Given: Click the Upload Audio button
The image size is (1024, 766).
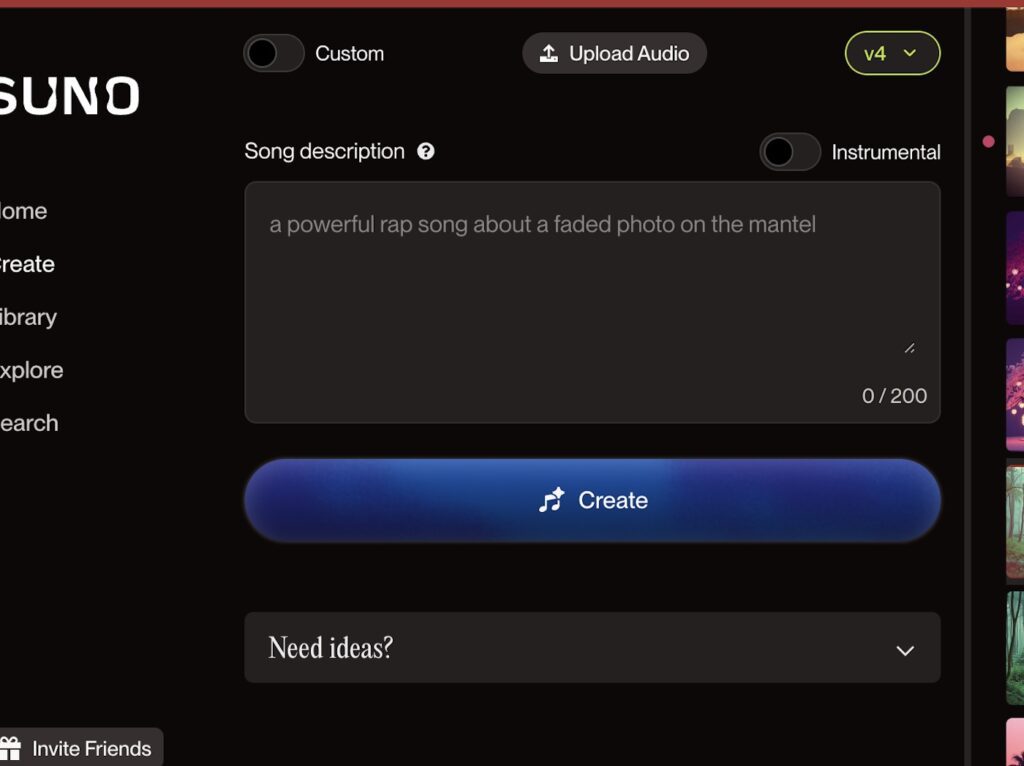Looking at the screenshot, I should 614,54.
